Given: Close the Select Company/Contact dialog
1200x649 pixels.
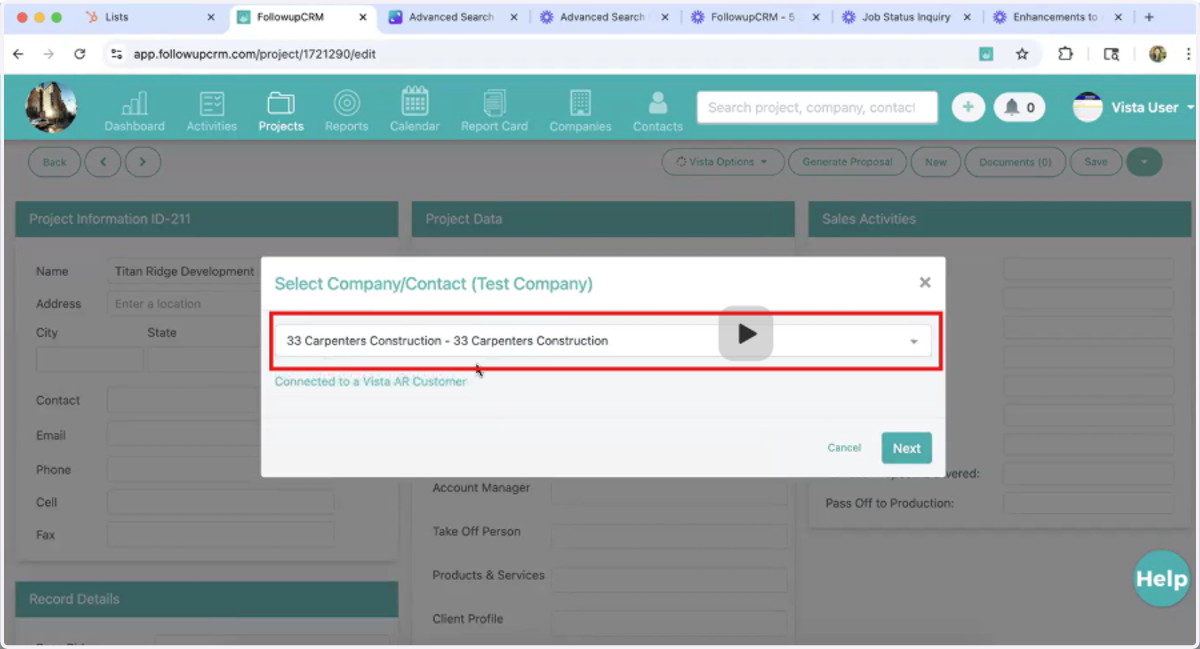Looking at the screenshot, I should click(925, 283).
